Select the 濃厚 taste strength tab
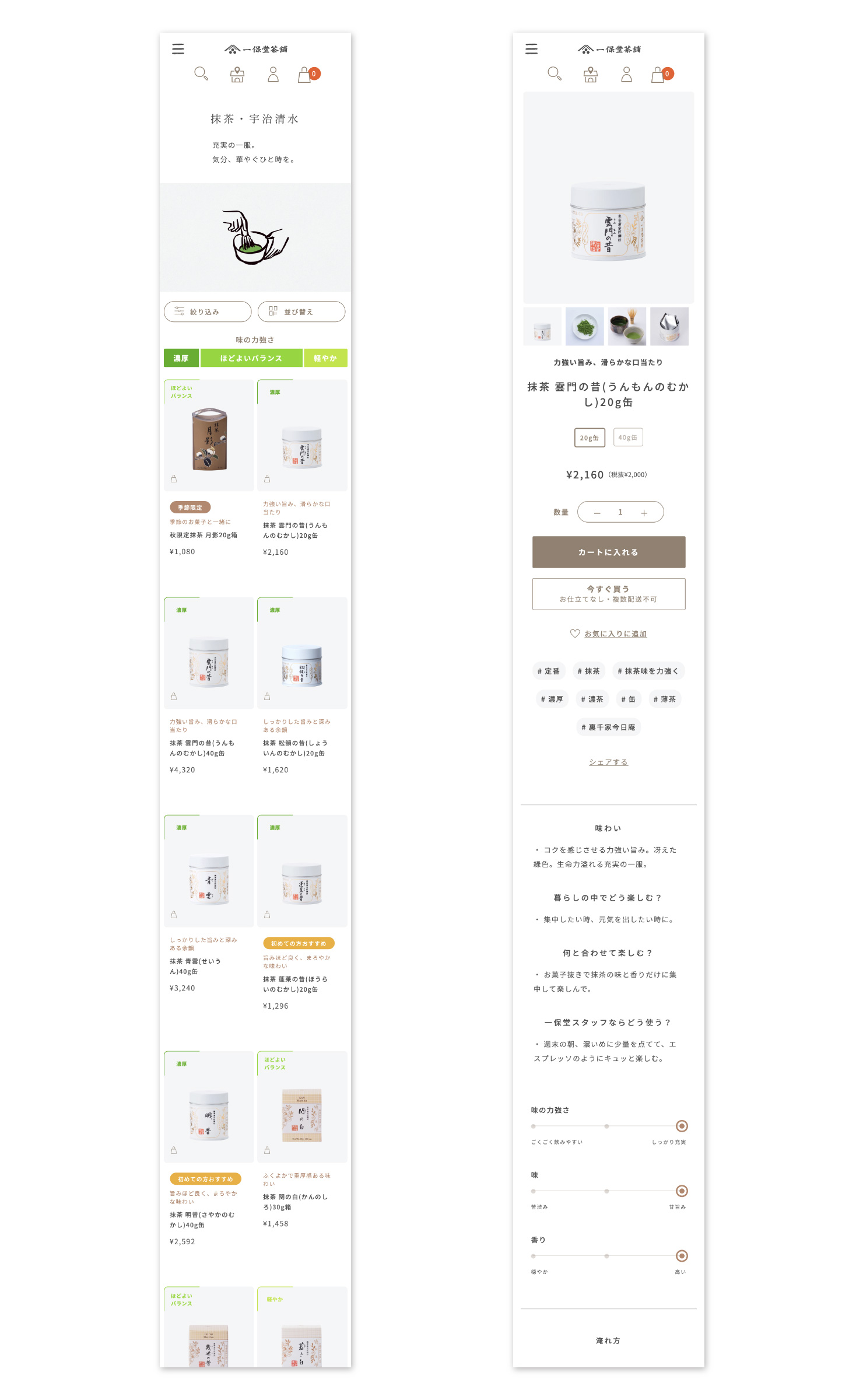Viewport: 863px width, 1400px height. click(x=181, y=358)
